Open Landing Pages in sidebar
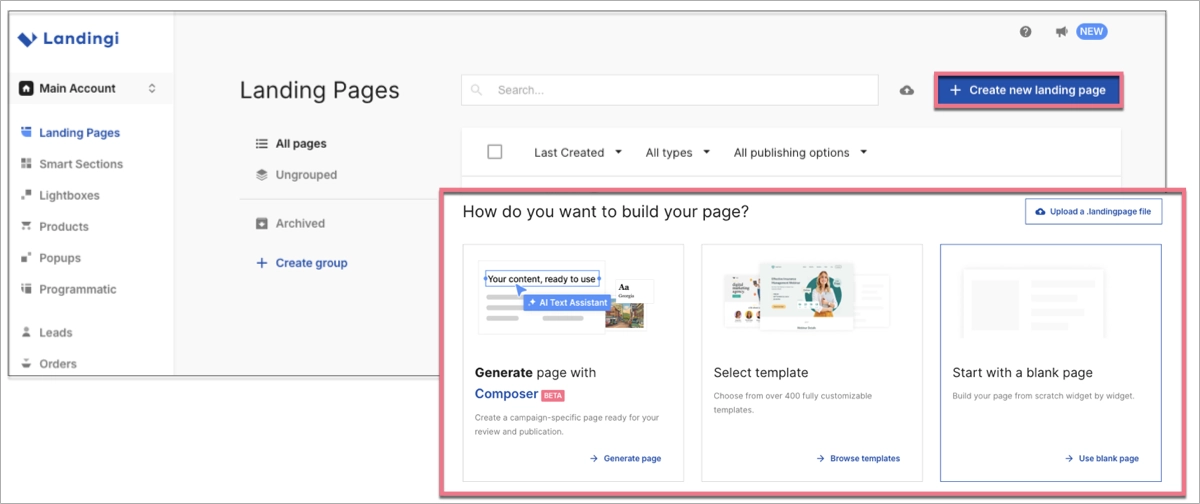1200x504 pixels. coord(79,132)
